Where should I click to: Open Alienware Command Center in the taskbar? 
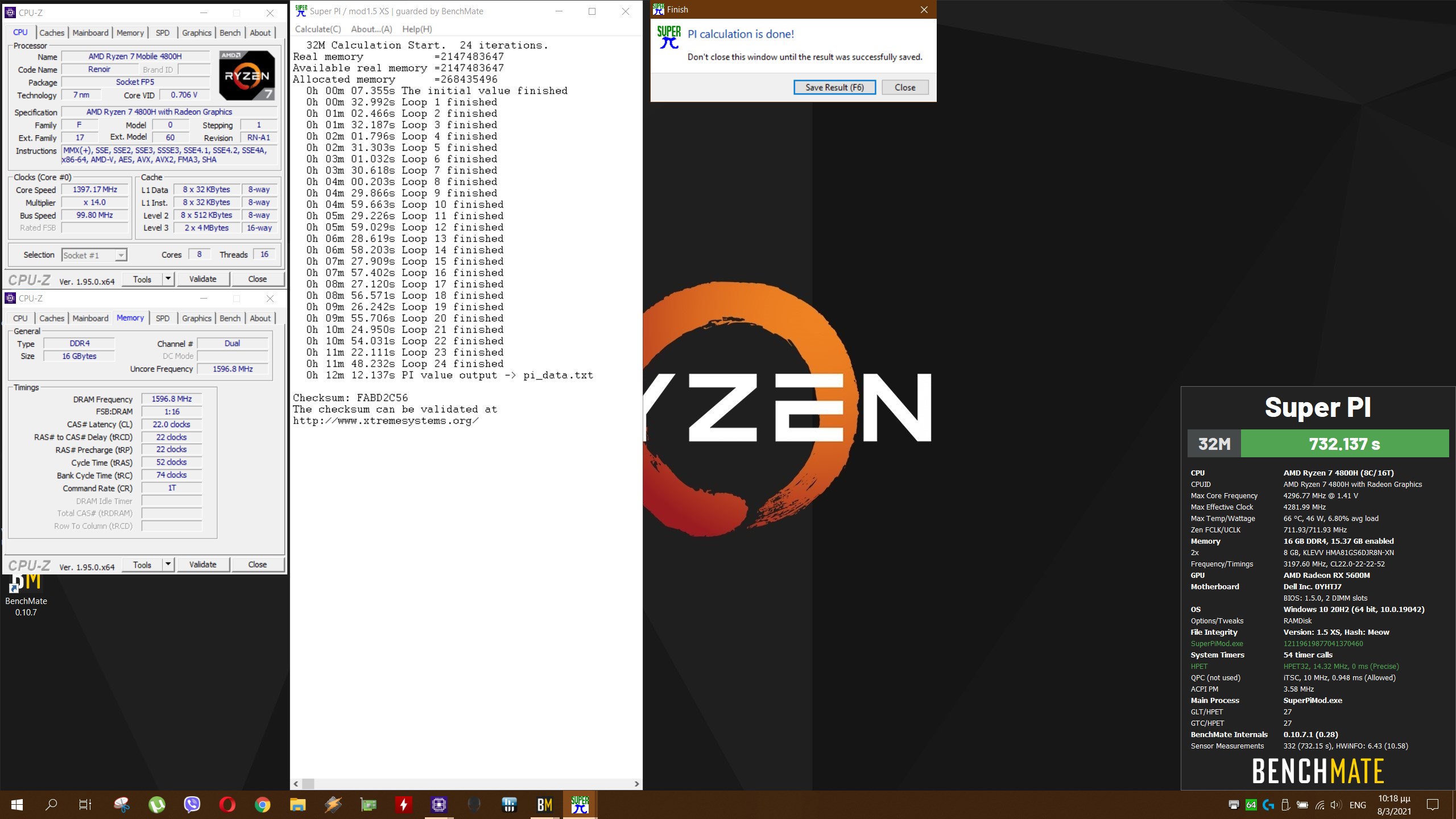474,805
